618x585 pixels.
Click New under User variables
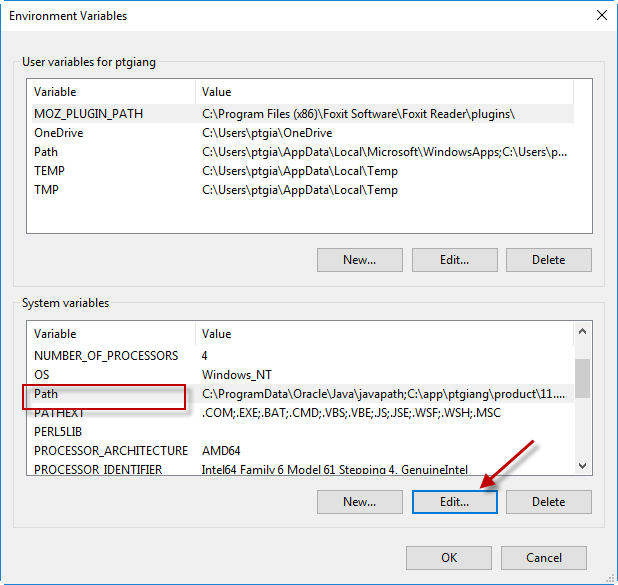point(359,260)
